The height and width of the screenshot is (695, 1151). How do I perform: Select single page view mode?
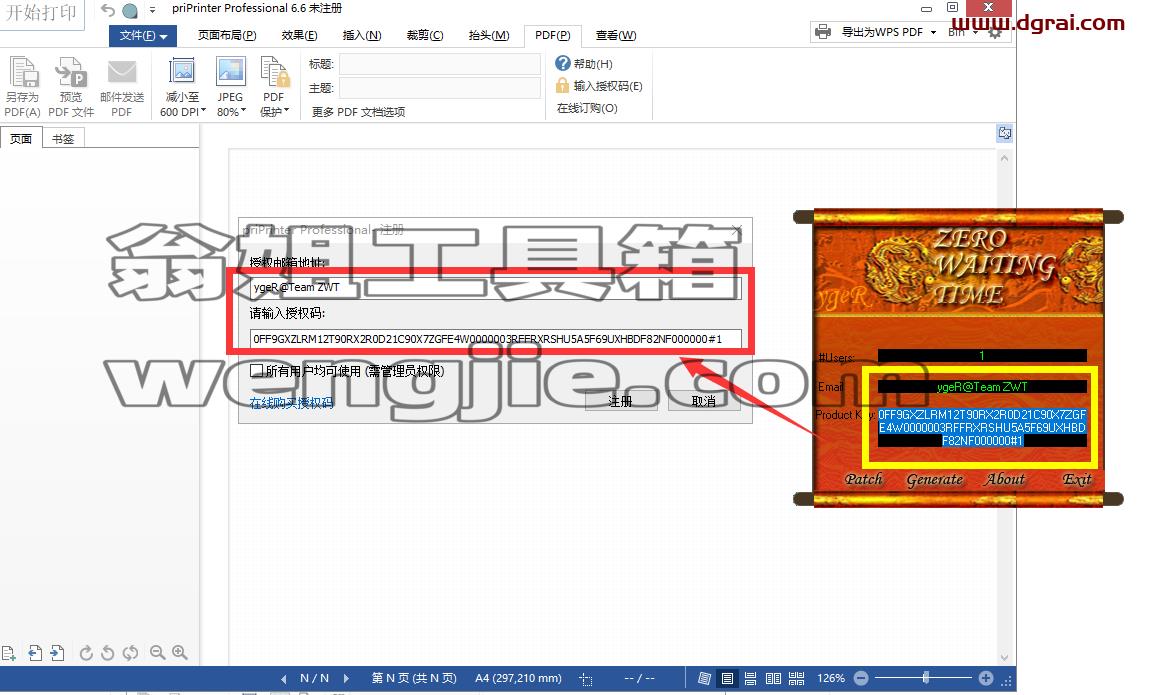pyautogui.click(x=727, y=679)
